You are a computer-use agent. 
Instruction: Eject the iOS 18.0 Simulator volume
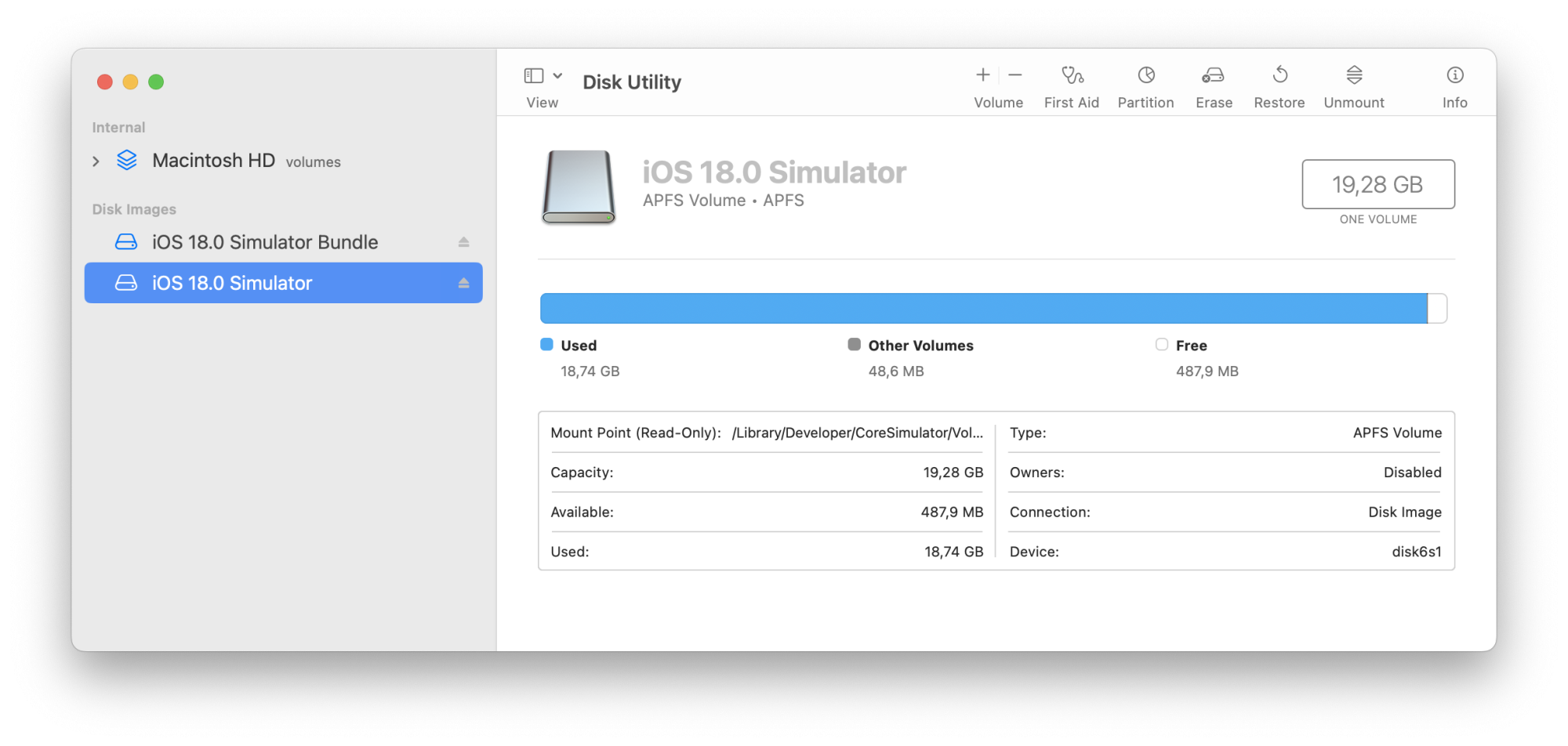pyautogui.click(x=463, y=283)
